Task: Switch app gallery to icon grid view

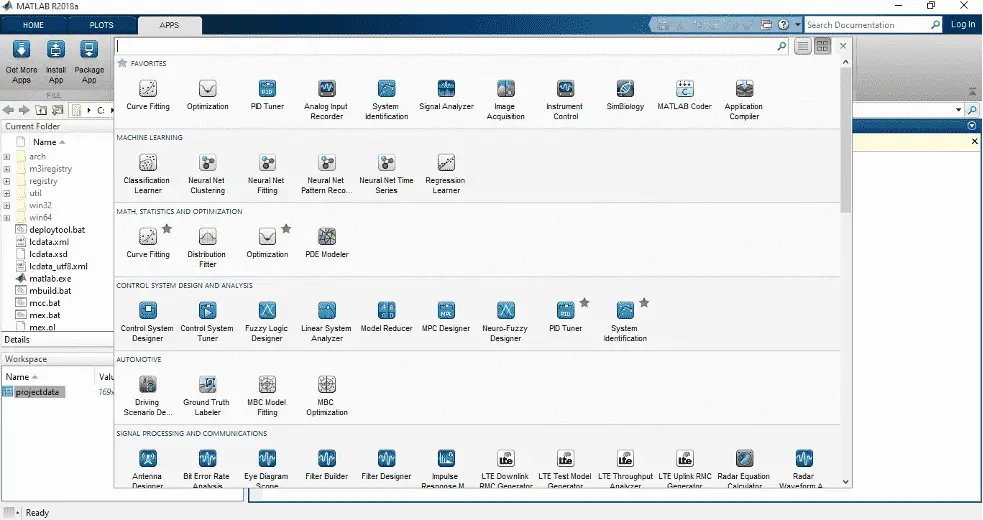Action: pos(823,46)
